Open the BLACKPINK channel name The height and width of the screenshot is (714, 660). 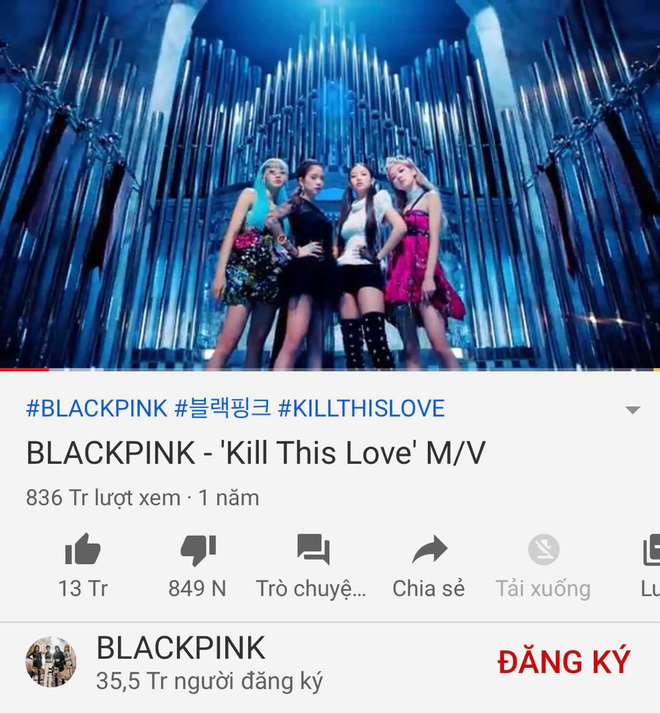[181, 648]
